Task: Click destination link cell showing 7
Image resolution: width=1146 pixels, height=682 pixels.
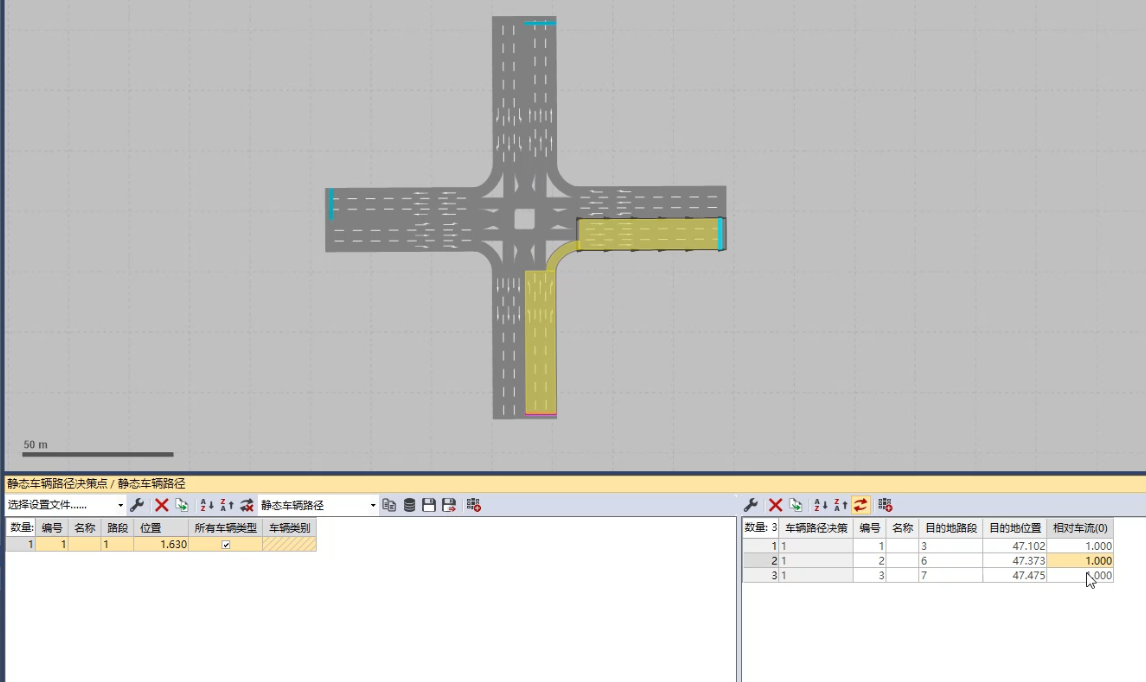Action: pos(950,575)
